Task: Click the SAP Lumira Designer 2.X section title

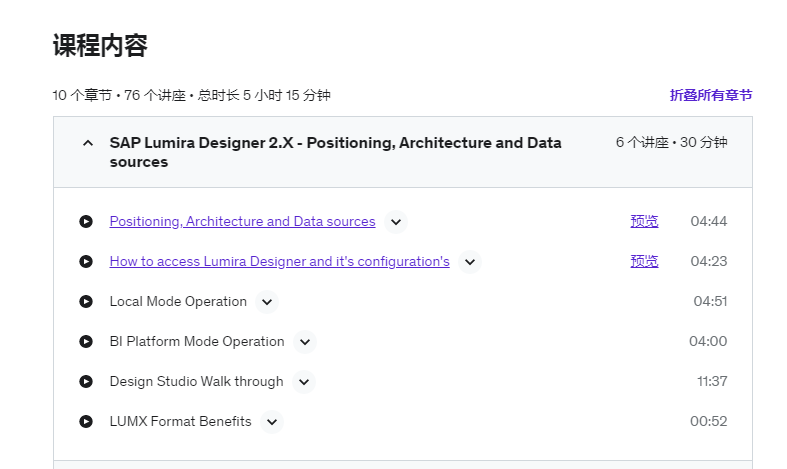Action: click(x=335, y=152)
